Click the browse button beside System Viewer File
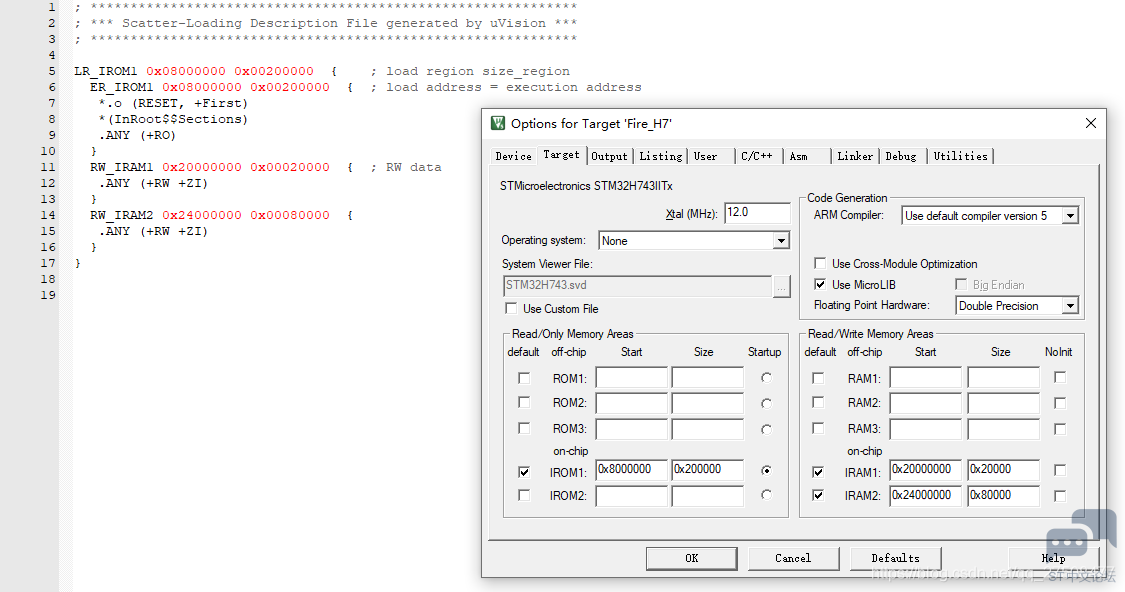1125x592 pixels. [x=781, y=286]
